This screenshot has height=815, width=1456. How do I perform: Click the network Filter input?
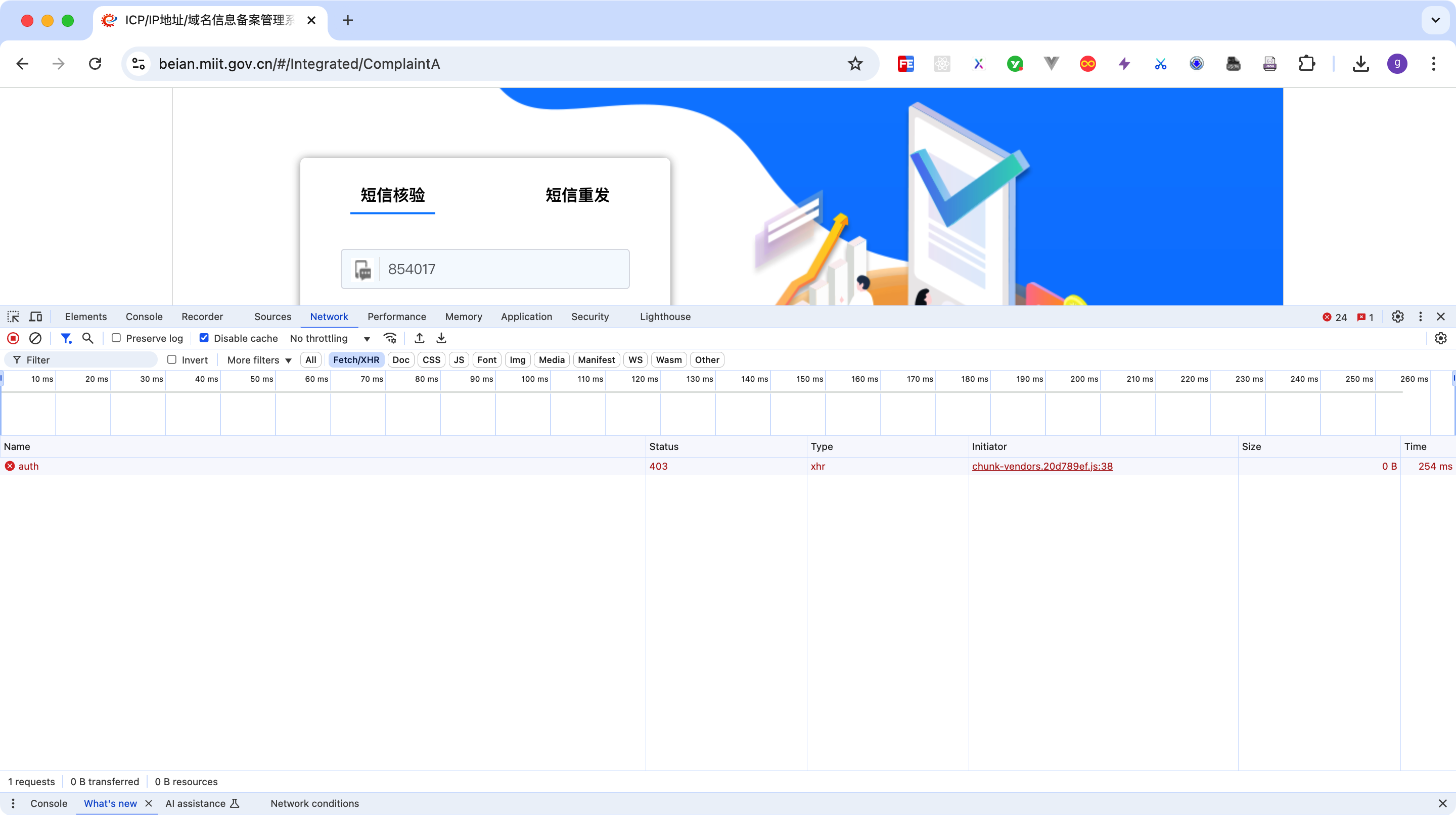point(81,359)
